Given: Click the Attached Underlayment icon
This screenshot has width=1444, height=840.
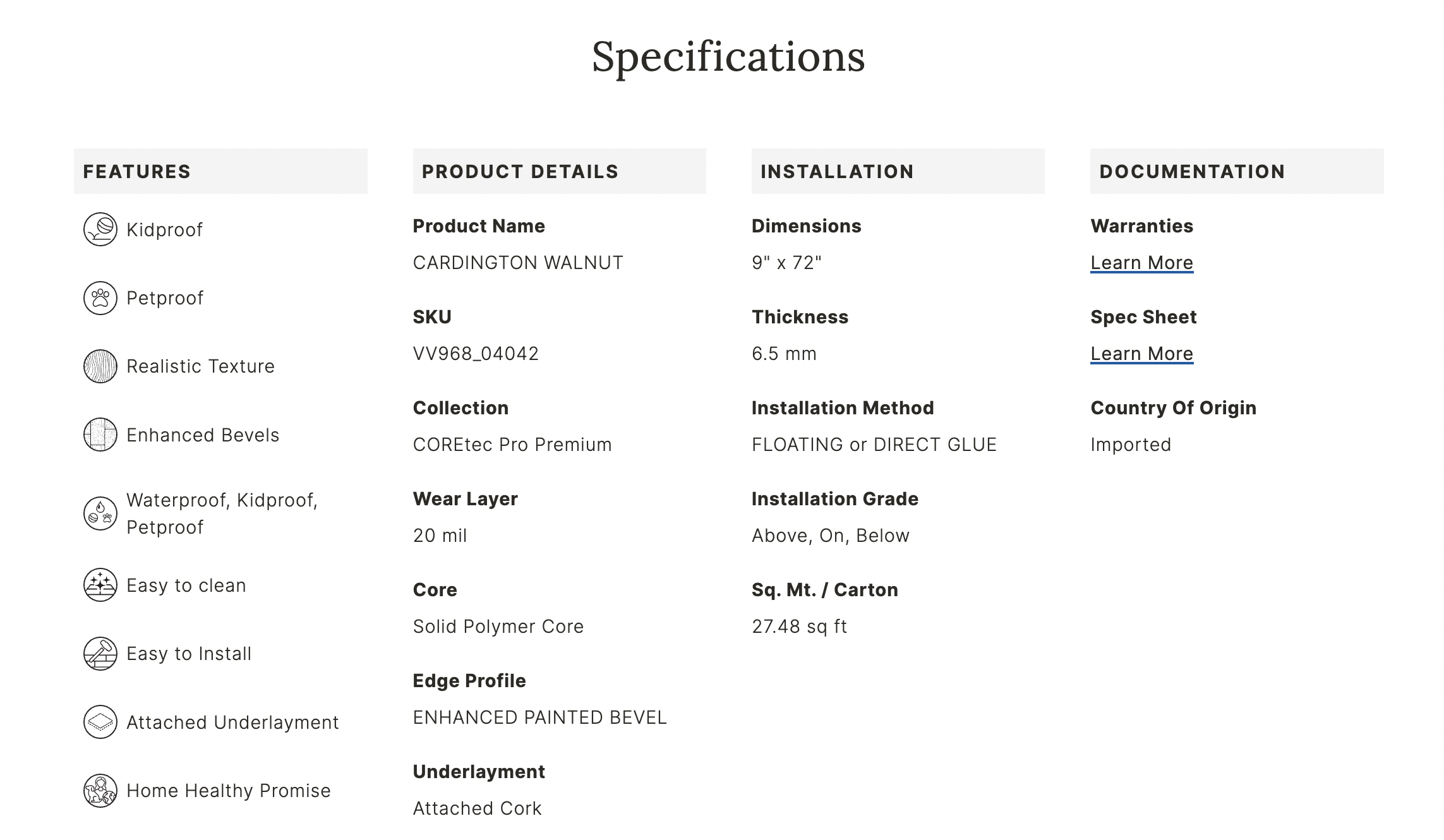Looking at the screenshot, I should (x=100, y=722).
